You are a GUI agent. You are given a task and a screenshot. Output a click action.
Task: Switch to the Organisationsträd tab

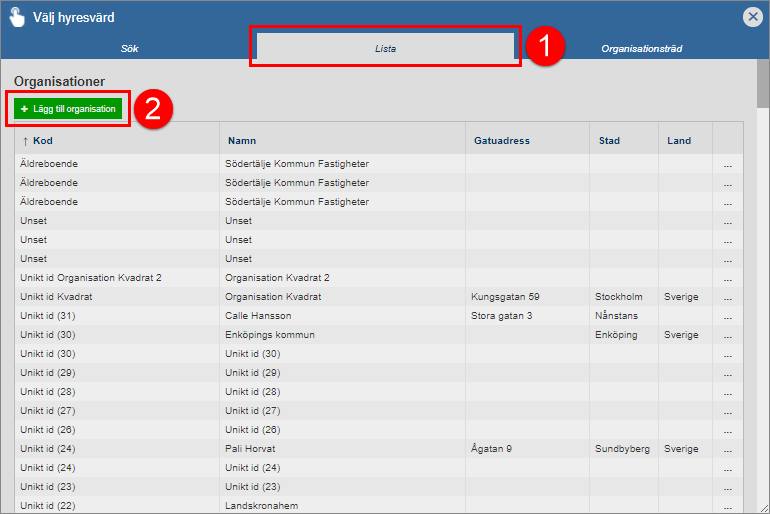pyautogui.click(x=641, y=48)
